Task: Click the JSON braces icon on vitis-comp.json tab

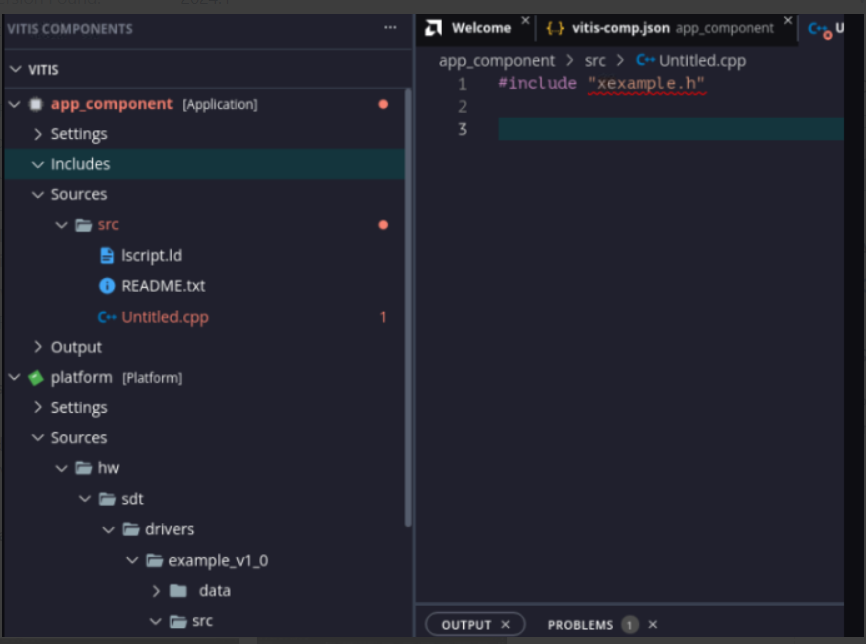Action: [x=555, y=28]
